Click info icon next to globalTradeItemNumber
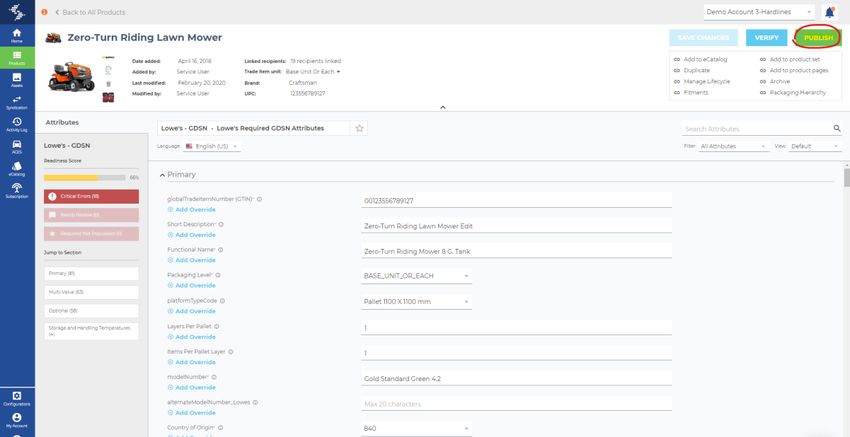850x437 pixels. coord(259,199)
